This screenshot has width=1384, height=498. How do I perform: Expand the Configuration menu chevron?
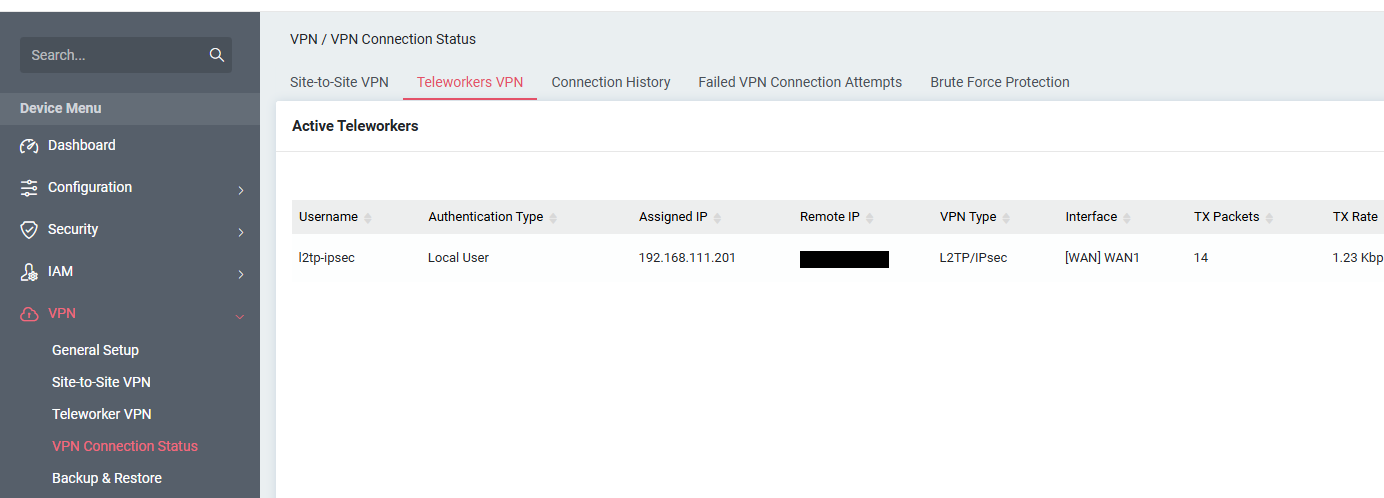[240, 190]
